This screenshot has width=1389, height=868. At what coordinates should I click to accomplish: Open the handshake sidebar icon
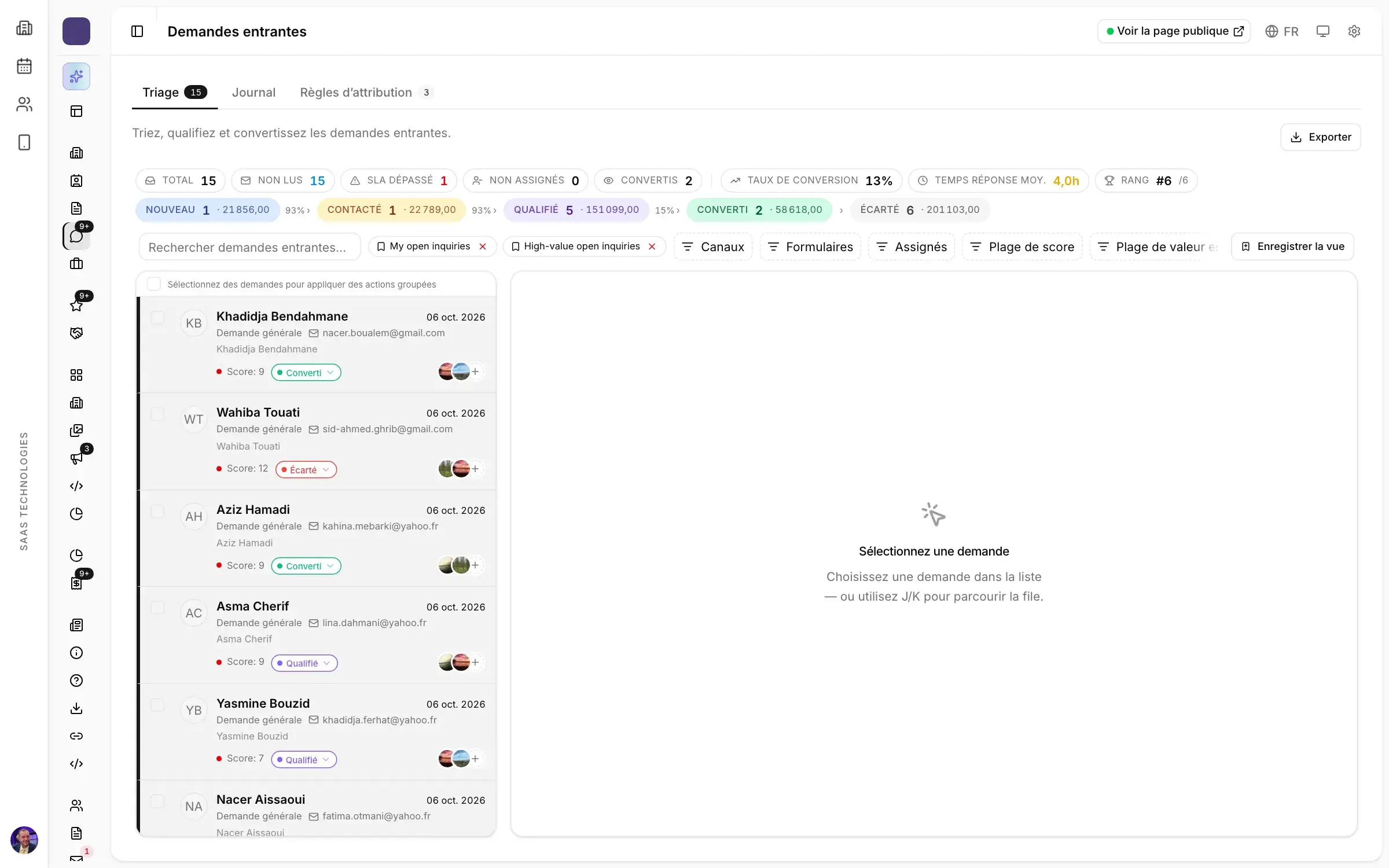point(76,333)
